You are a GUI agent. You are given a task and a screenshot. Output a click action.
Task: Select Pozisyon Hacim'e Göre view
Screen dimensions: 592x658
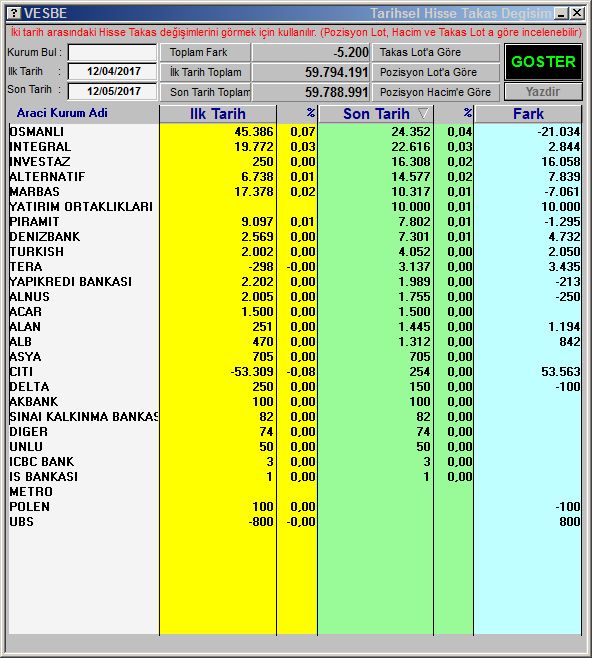pyautogui.click(x=436, y=92)
